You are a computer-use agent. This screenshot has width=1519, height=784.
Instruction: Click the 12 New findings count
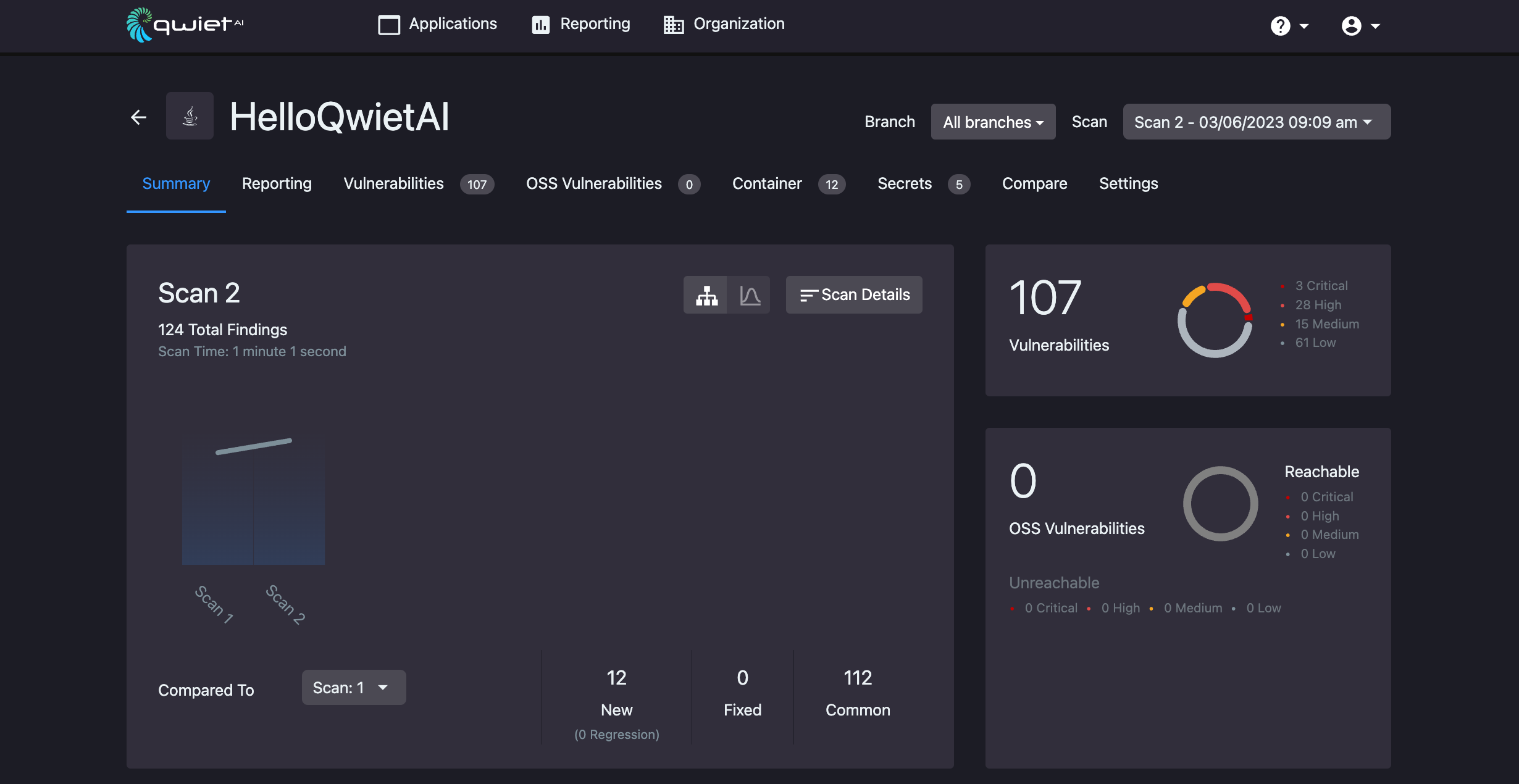(x=616, y=678)
